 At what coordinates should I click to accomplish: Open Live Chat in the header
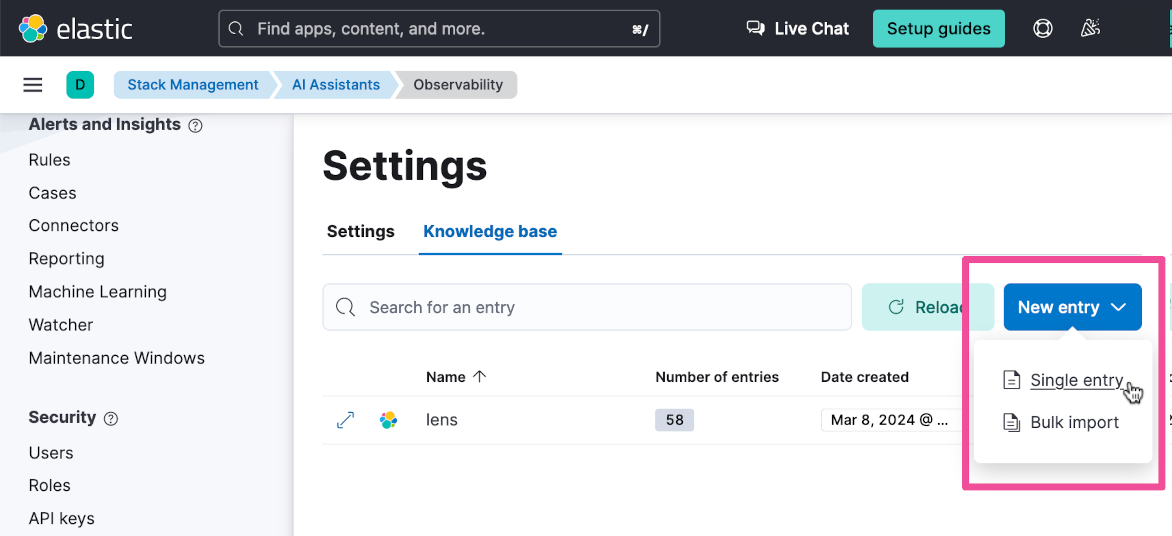(798, 29)
